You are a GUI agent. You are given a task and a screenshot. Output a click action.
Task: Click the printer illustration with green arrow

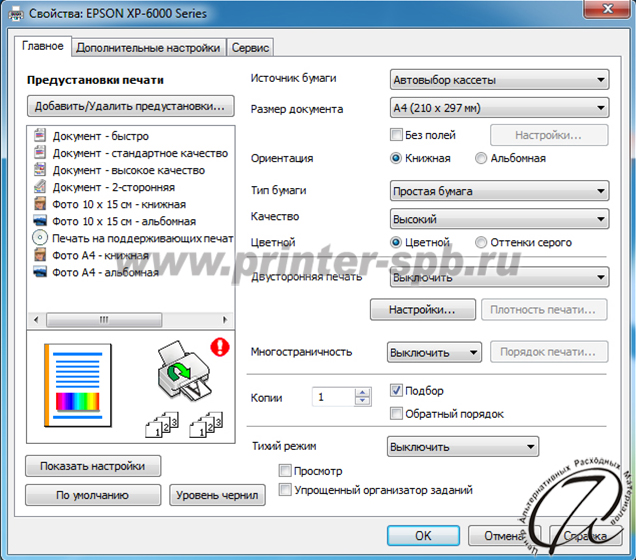point(184,371)
